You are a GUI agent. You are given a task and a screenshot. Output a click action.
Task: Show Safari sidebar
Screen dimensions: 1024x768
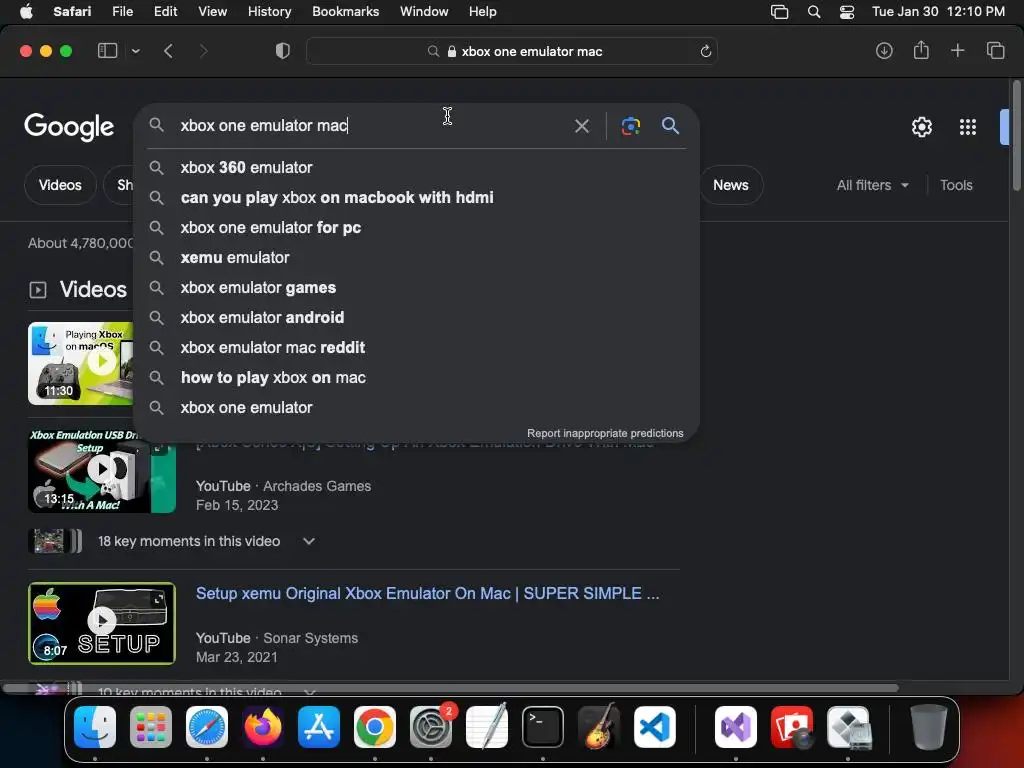click(x=107, y=51)
